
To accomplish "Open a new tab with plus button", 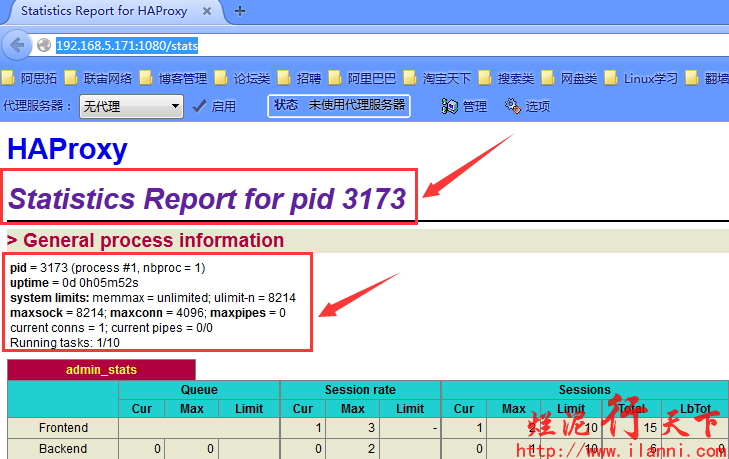I will point(240,11).
